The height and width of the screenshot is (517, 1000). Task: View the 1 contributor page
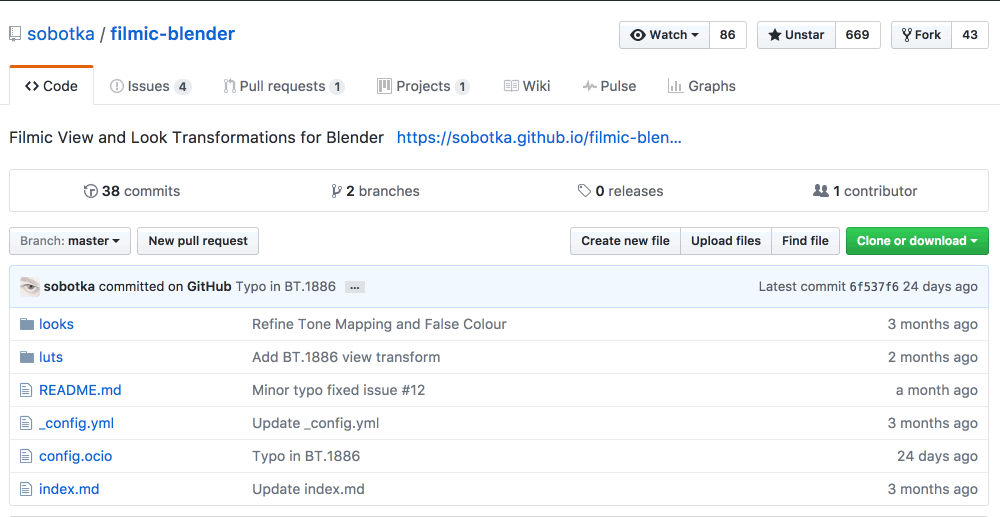865,191
